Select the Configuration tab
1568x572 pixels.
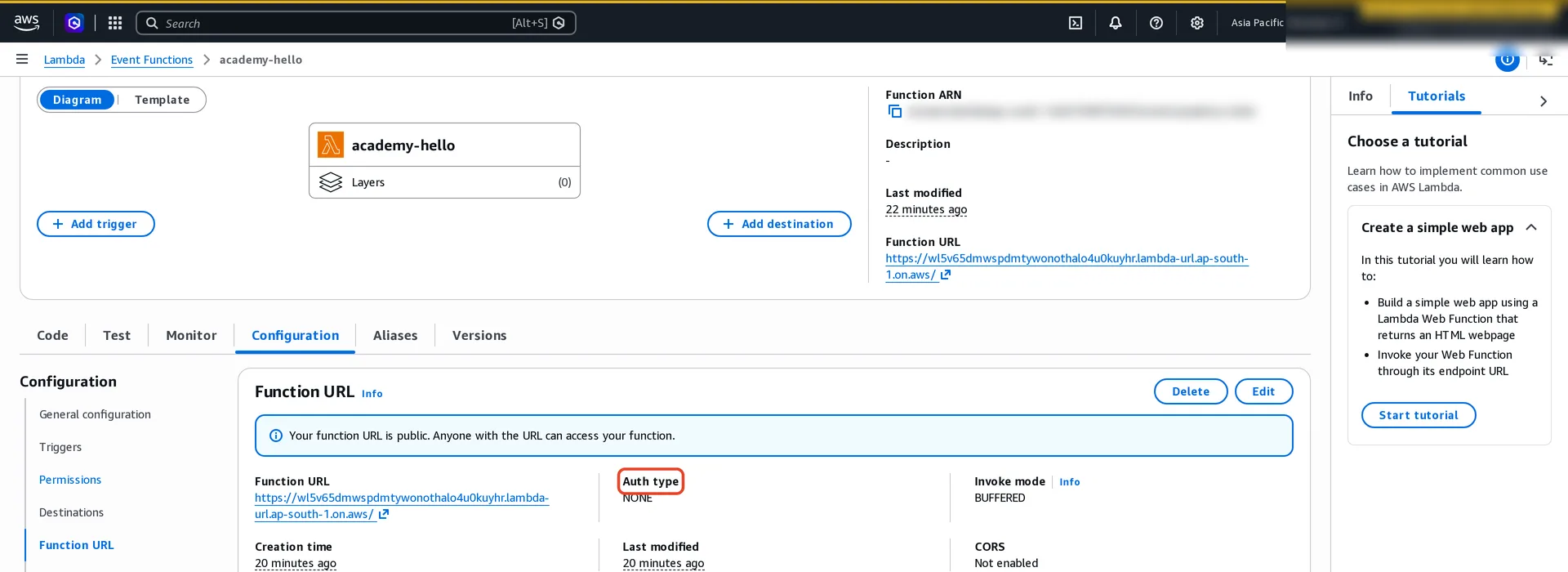tap(295, 335)
